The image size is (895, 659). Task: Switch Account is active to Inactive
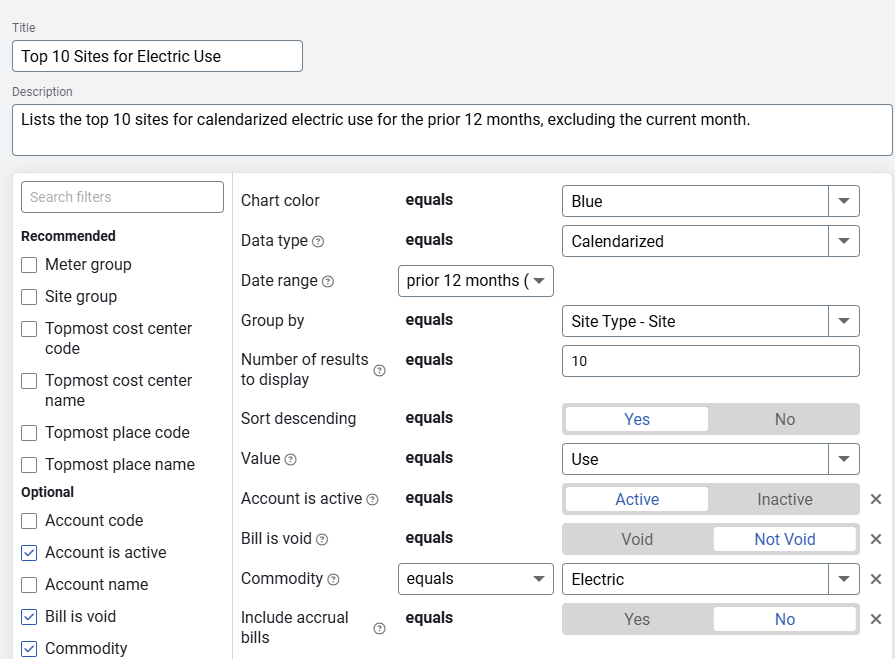coord(784,499)
